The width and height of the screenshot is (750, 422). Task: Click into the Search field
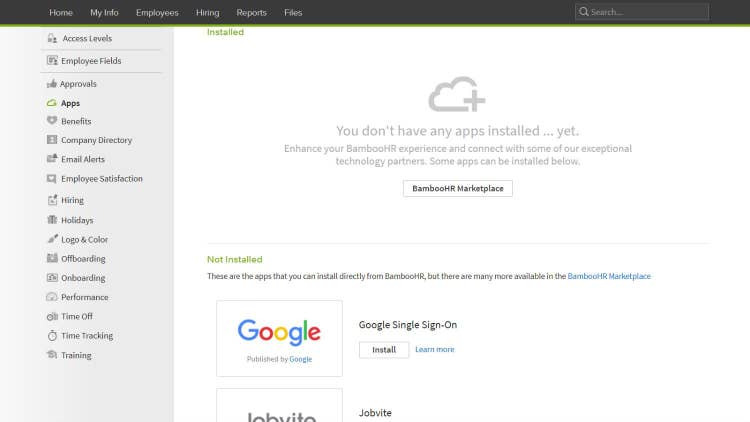[x=642, y=12]
